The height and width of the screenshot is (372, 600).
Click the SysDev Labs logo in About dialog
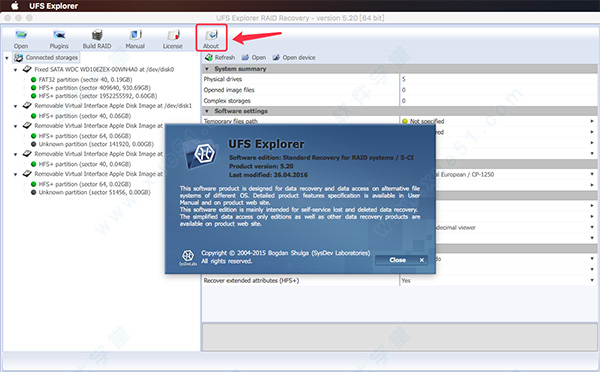point(188,258)
